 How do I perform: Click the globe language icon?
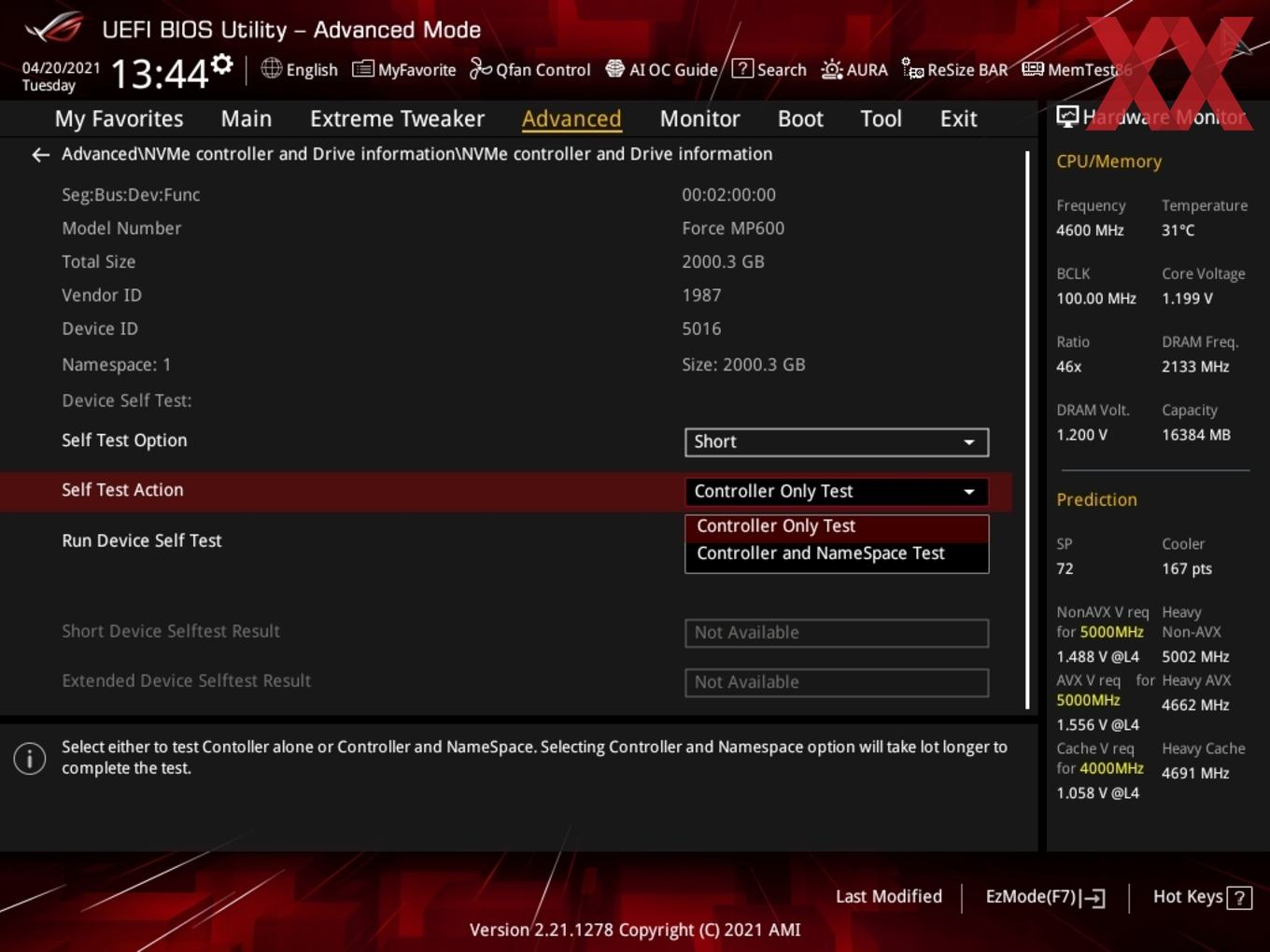click(271, 68)
